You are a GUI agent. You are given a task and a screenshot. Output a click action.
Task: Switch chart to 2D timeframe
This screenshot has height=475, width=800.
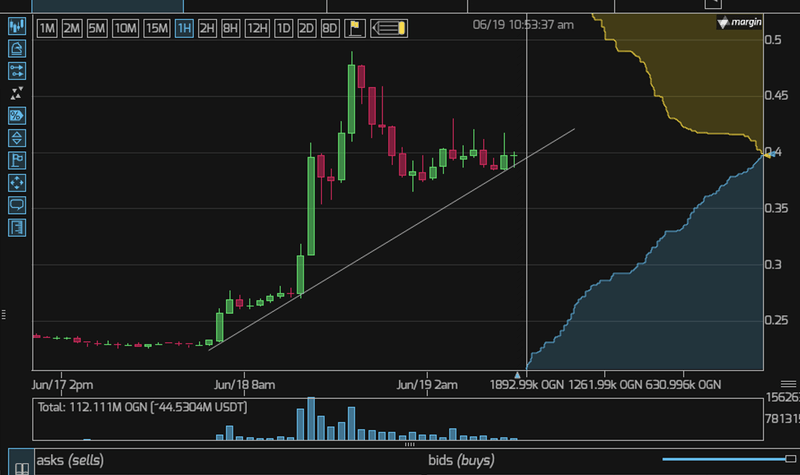coord(306,28)
